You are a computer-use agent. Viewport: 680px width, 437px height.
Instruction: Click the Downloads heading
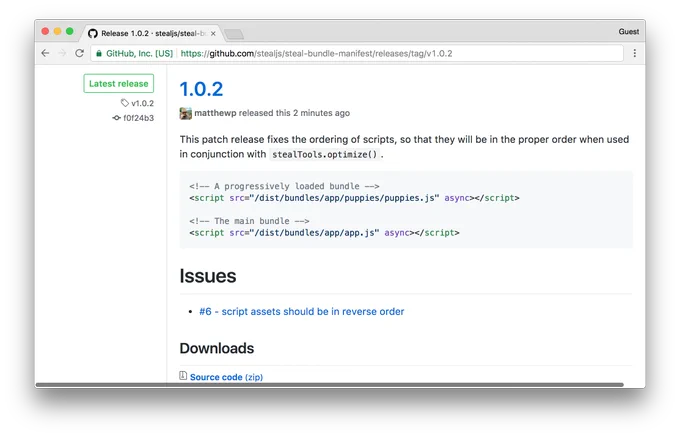coord(217,348)
